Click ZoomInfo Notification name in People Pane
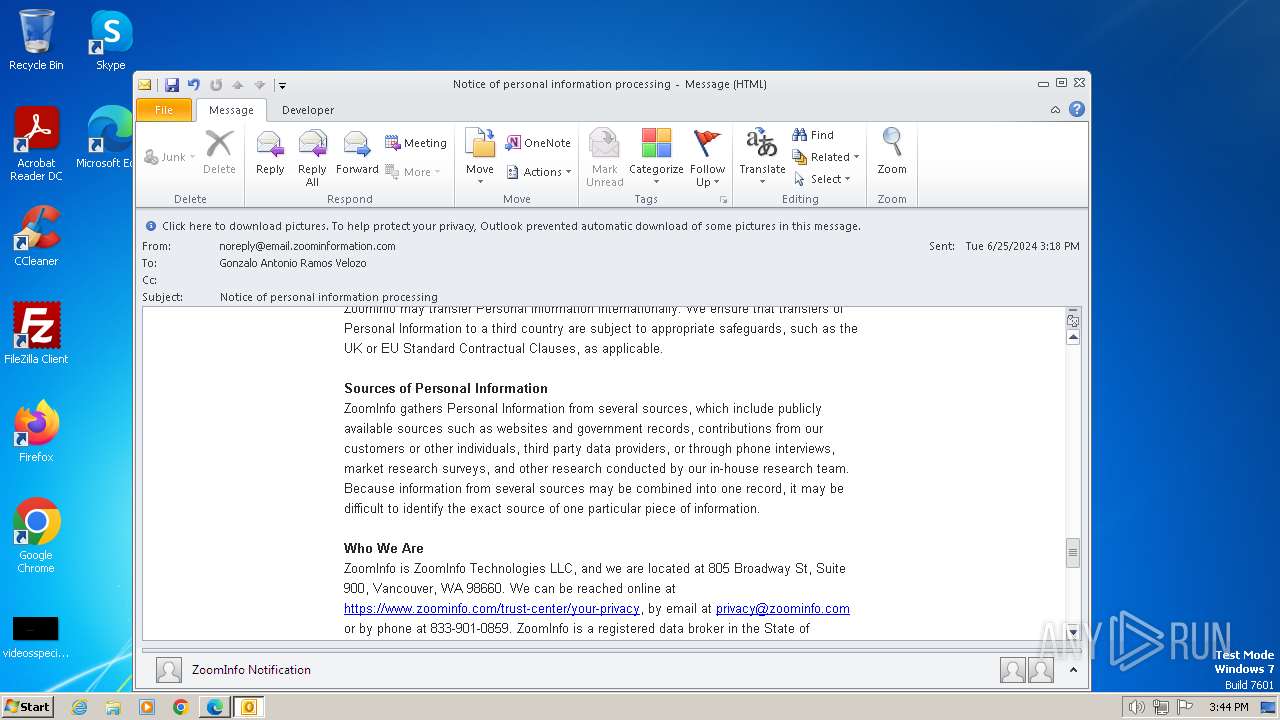This screenshot has width=1280, height=720. click(x=251, y=670)
